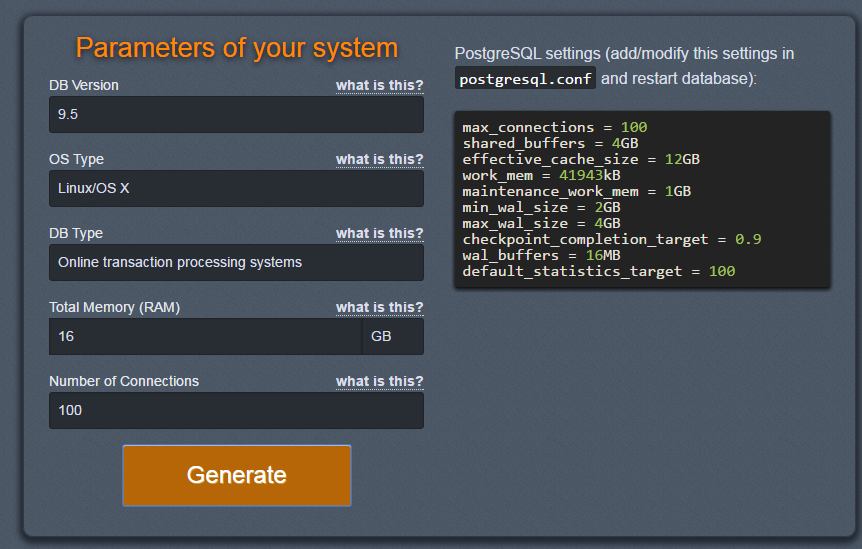Image resolution: width=862 pixels, height=549 pixels.
Task: Open 'what is this?' for DB Version
Action: pyautogui.click(x=380, y=85)
